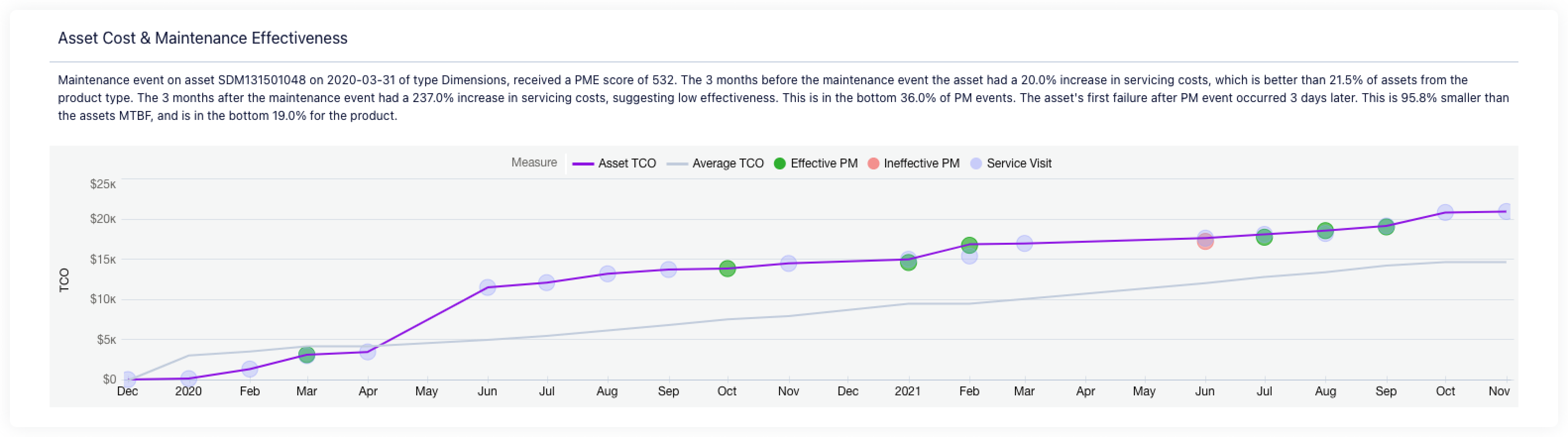This screenshot has width=1568, height=437.
Task: Click the Asset Cost & Maintenance Effectiveness title
Action: (x=202, y=38)
